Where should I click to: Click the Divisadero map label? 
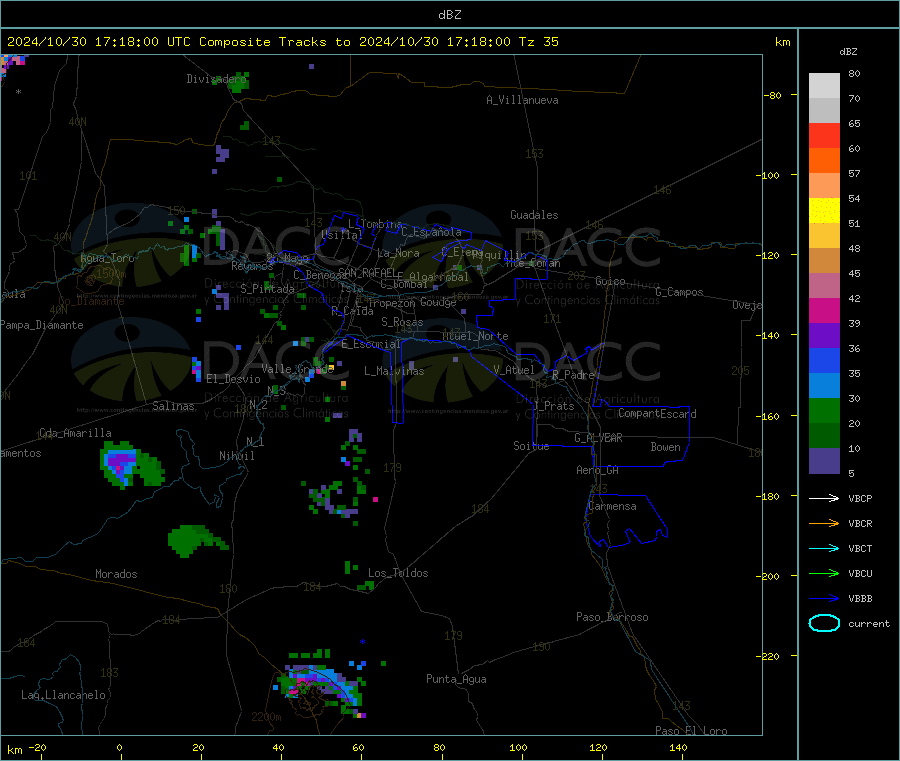click(216, 79)
